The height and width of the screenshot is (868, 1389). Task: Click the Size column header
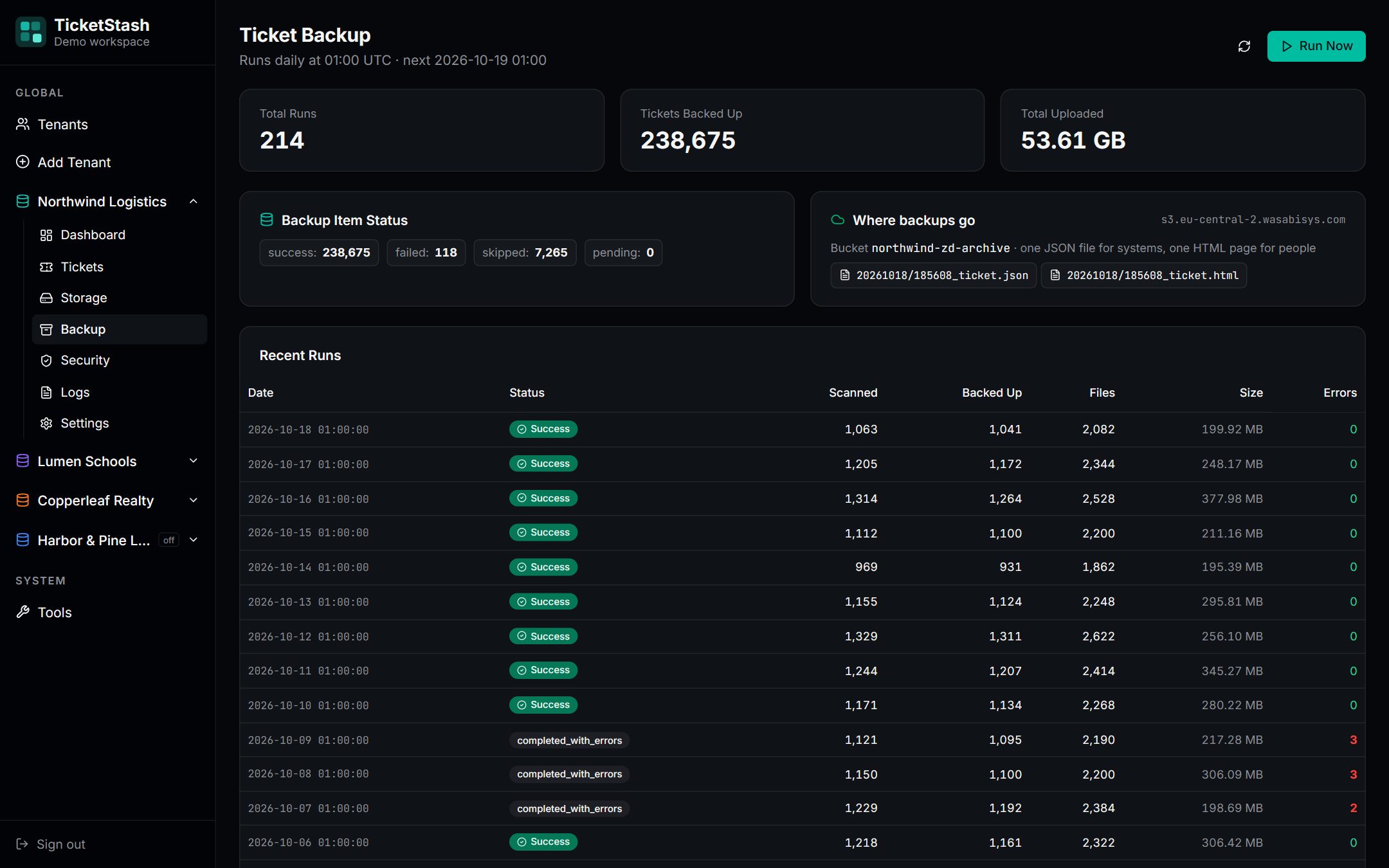pos(1251,393)
